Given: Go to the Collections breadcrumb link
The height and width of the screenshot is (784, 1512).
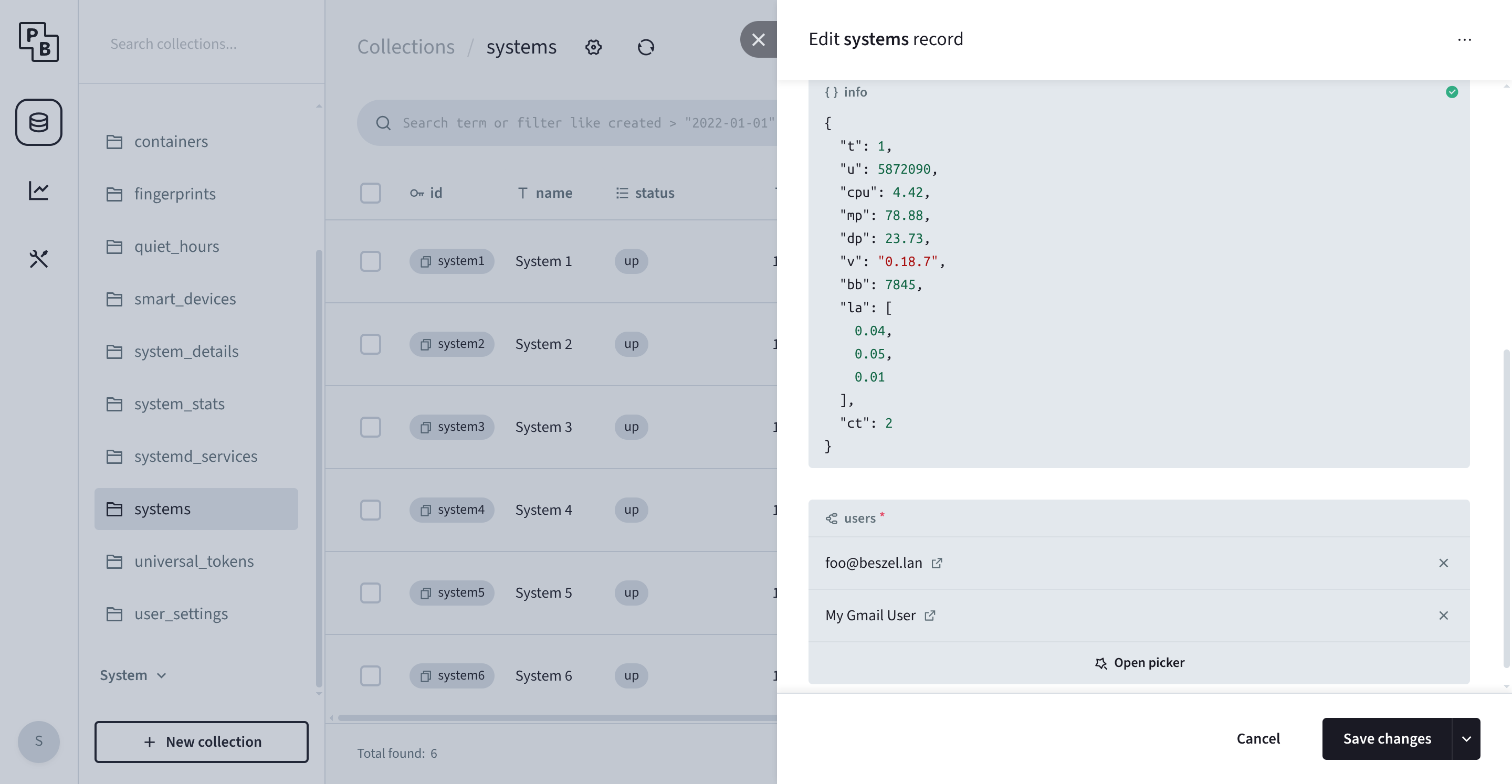Looking at the screenshot, I should click(406, 47).
